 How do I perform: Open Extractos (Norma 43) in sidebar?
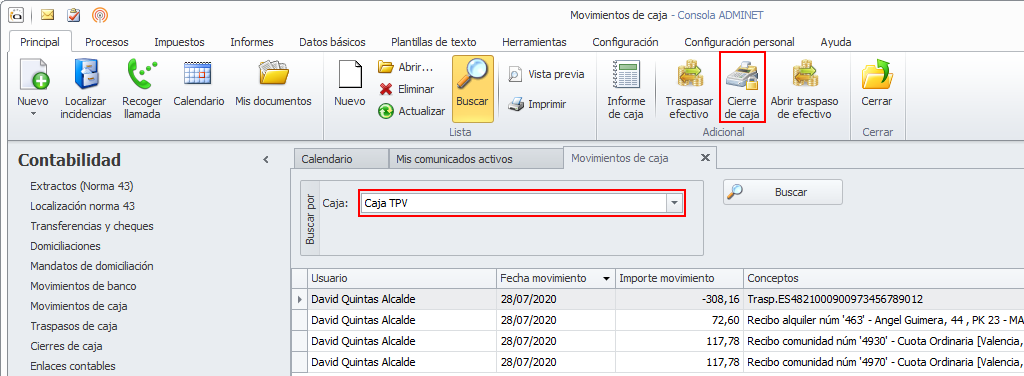coord(82,186)
